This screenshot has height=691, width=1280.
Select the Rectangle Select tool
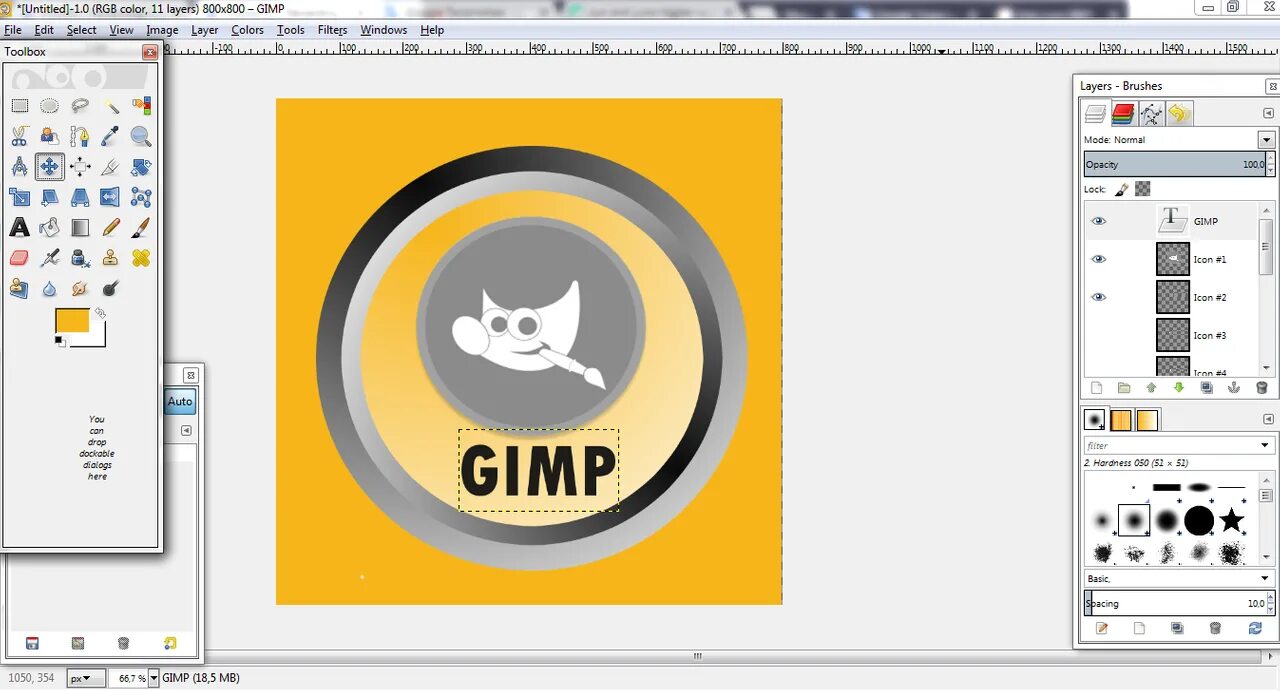point(19,106)
